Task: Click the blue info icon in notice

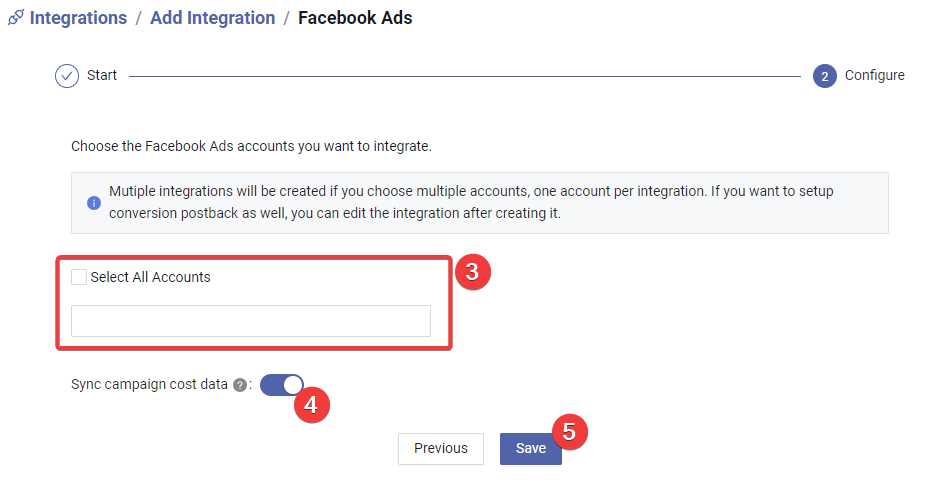Action: coord(94,203)
